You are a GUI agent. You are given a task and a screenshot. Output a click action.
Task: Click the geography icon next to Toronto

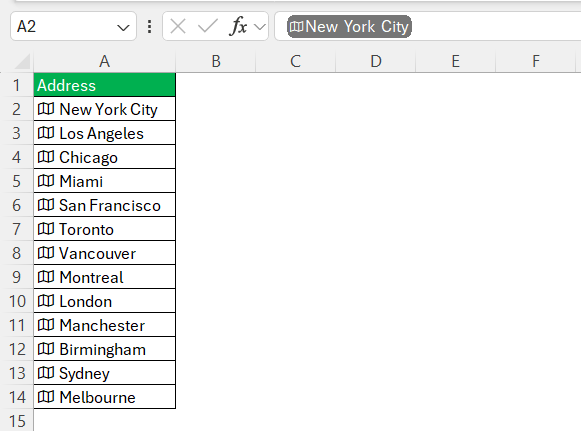click(46, 229)
